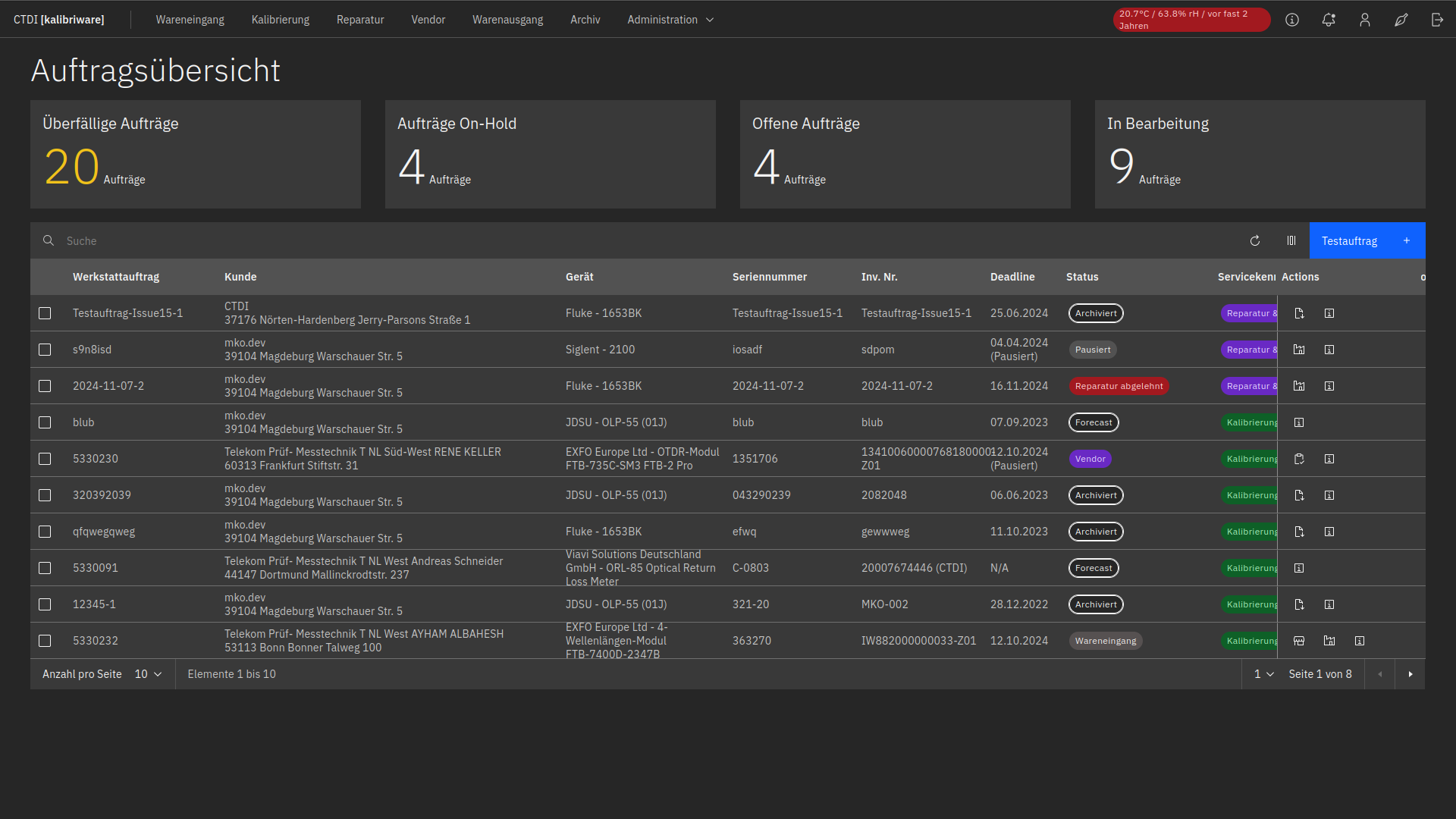1456x819 pixels.
Task: Click the factory icon for s9n8isd
Action: (1299, 350)
